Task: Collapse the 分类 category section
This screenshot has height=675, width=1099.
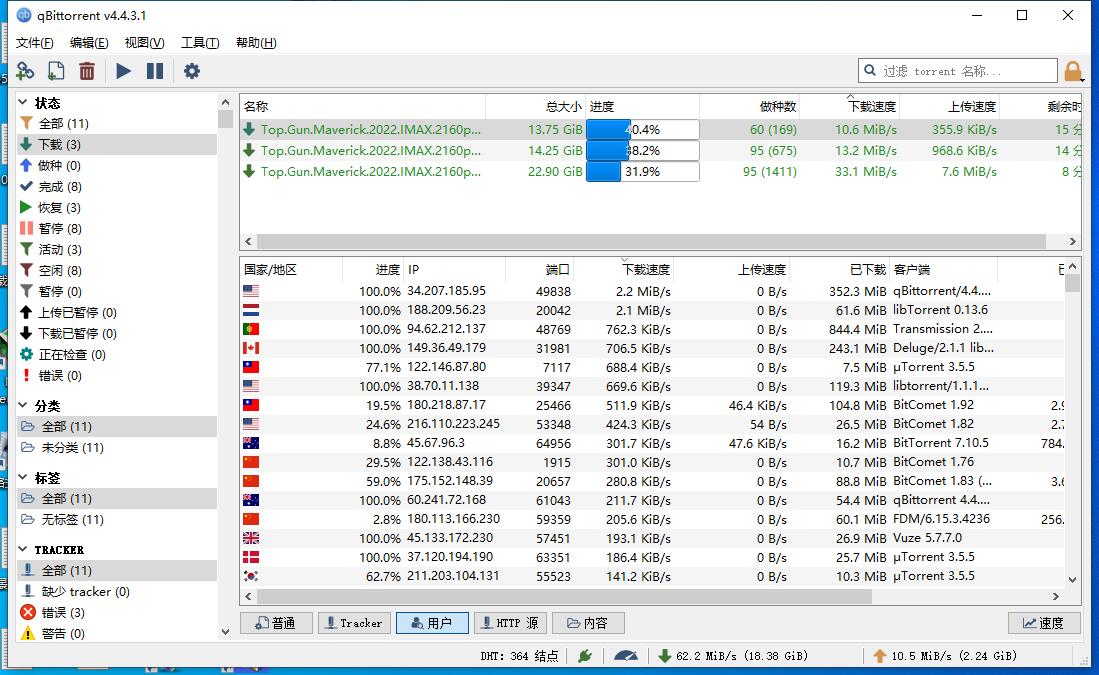Action: pos(23,405)
